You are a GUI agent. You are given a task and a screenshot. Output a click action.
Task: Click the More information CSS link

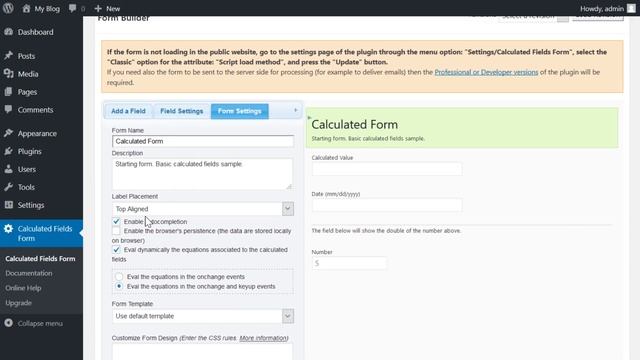263,338
